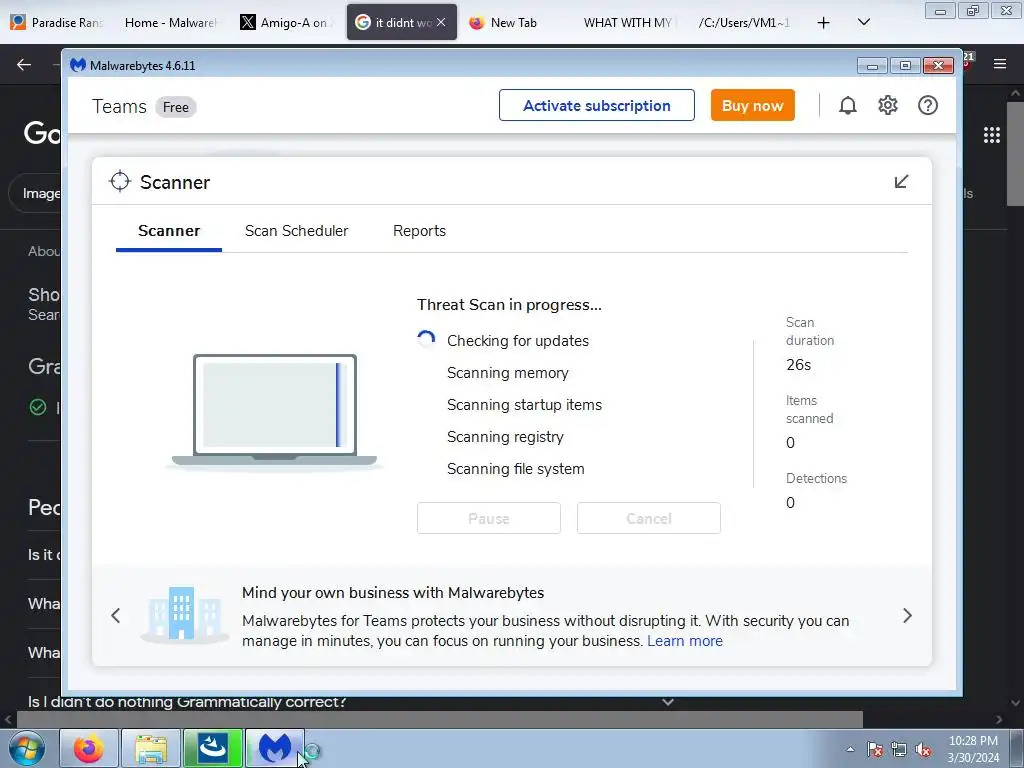Switch to New Tab browser tab
The image size is (1024, 768).
click(513, 22)
